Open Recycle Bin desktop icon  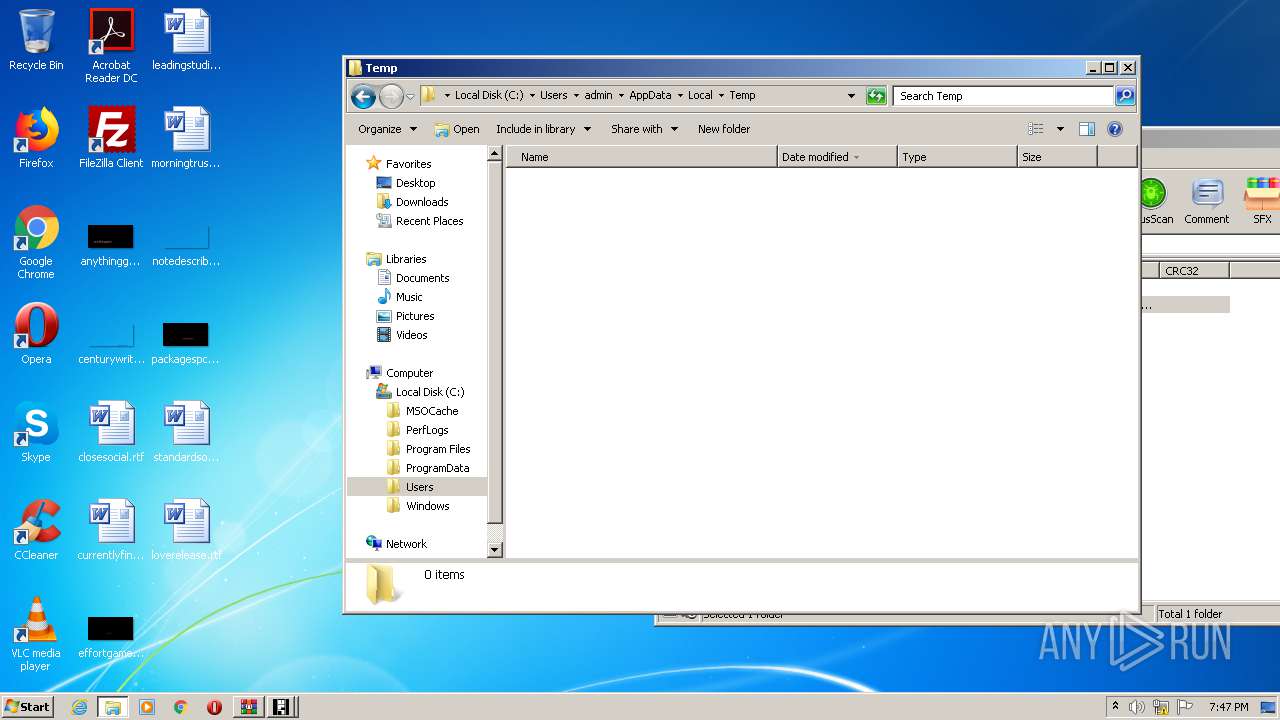pos(36,40)
